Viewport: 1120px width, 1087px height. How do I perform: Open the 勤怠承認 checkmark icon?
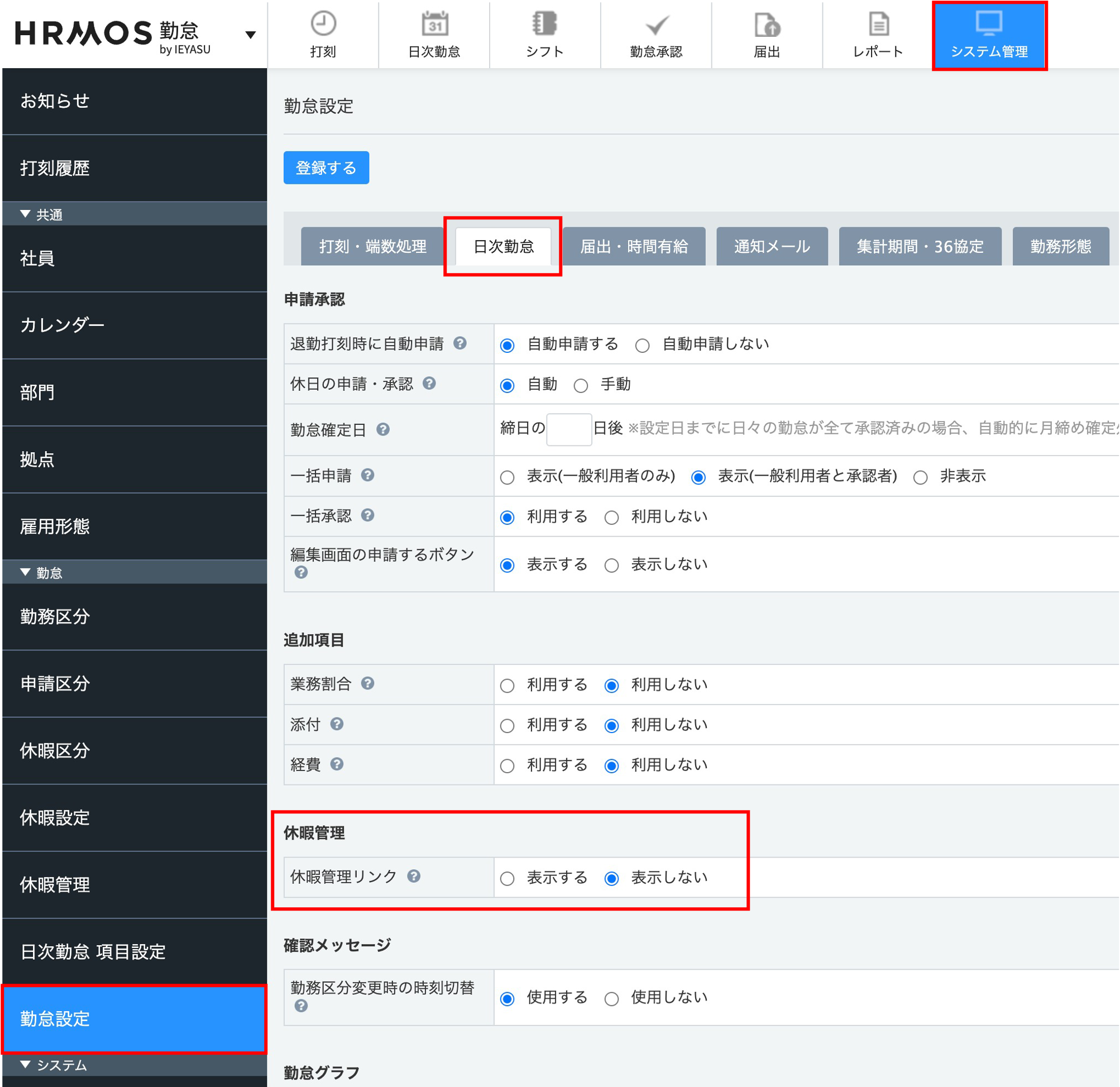point(656,26)
